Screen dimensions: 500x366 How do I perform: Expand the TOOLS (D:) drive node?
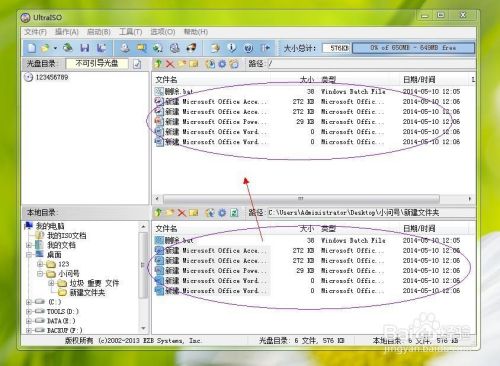click(29, 312)
